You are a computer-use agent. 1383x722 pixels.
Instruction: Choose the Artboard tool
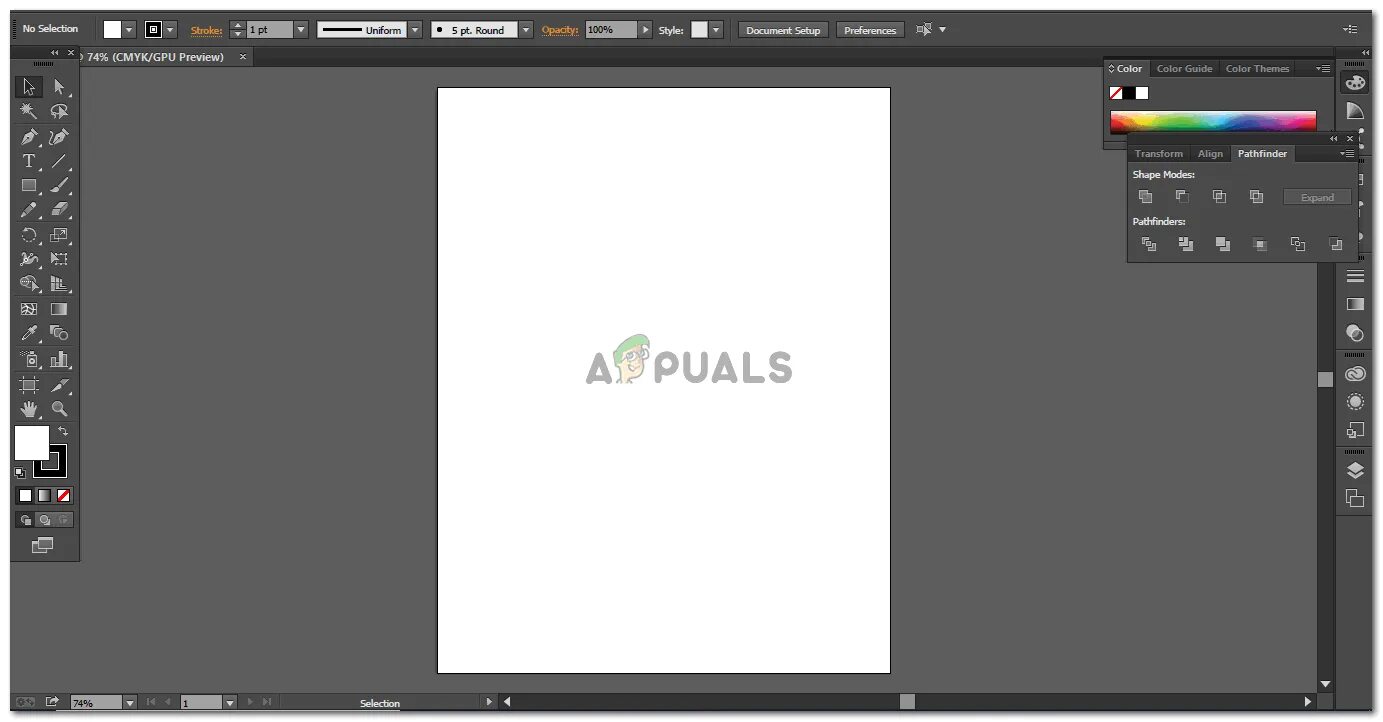[29, 385]
